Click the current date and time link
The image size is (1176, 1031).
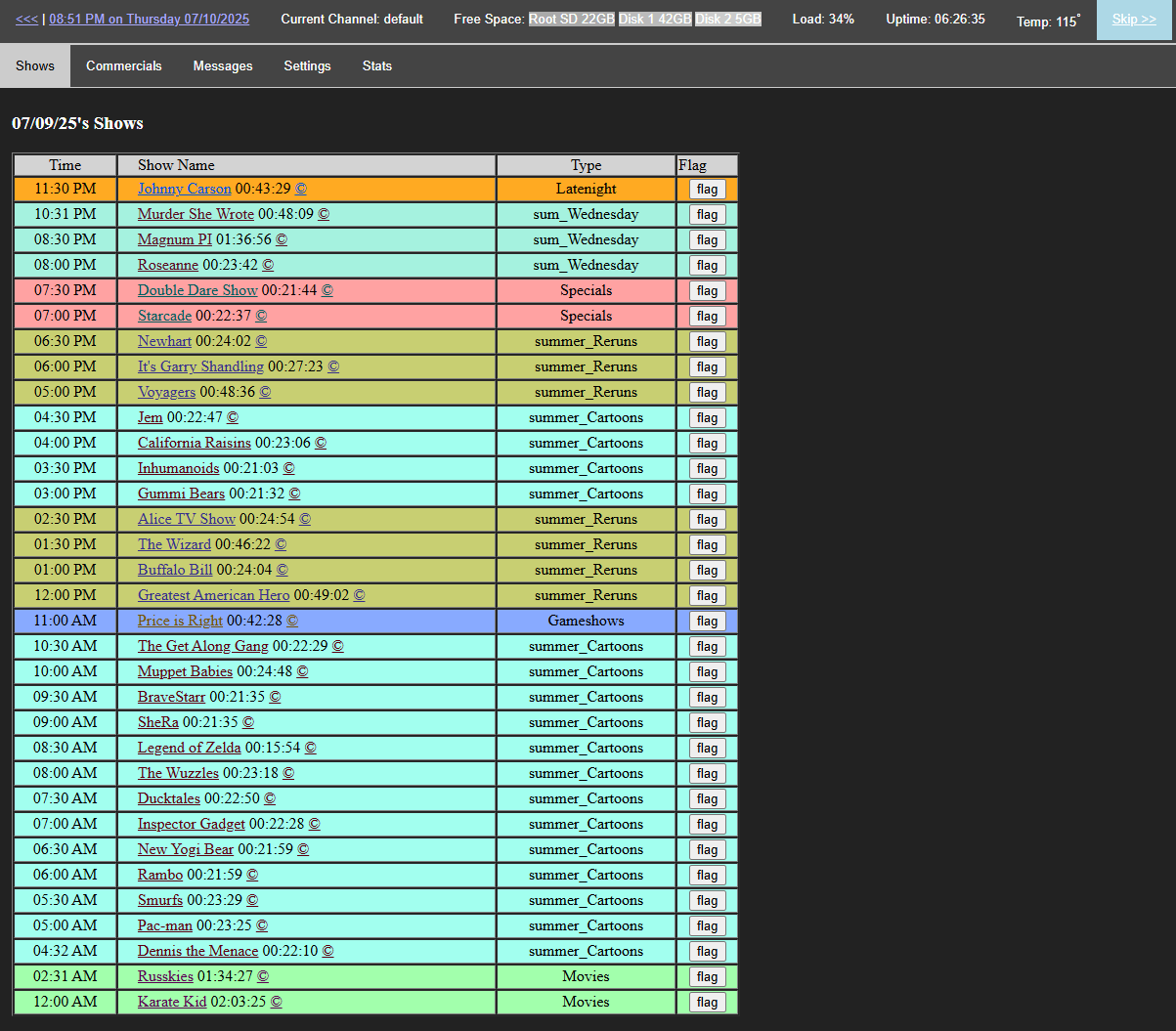click(149, 19)
